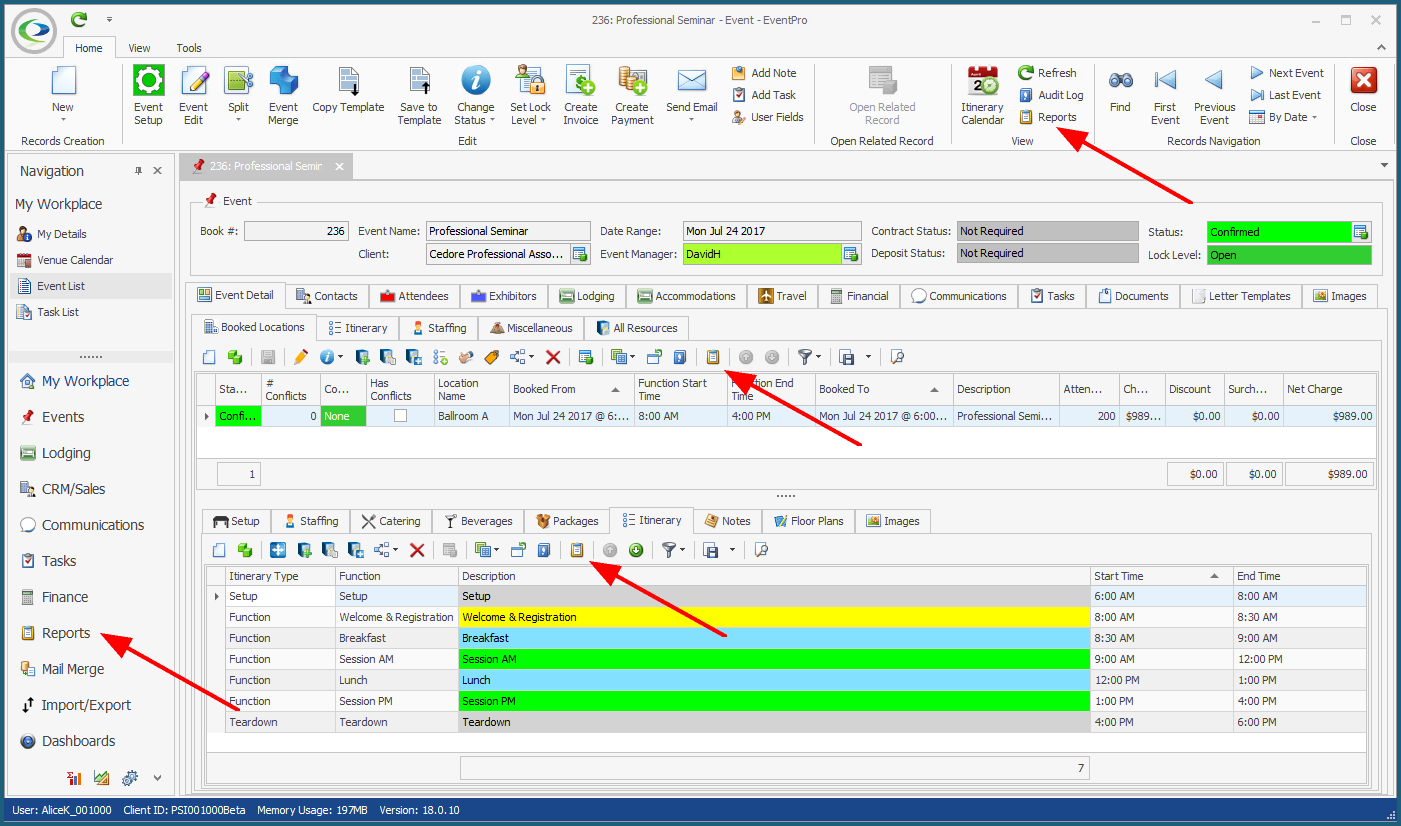Screen dimensions: 1401x826
Task: Click pencil edit icon in Booked Locations toolbar
Action: point(300,357)
